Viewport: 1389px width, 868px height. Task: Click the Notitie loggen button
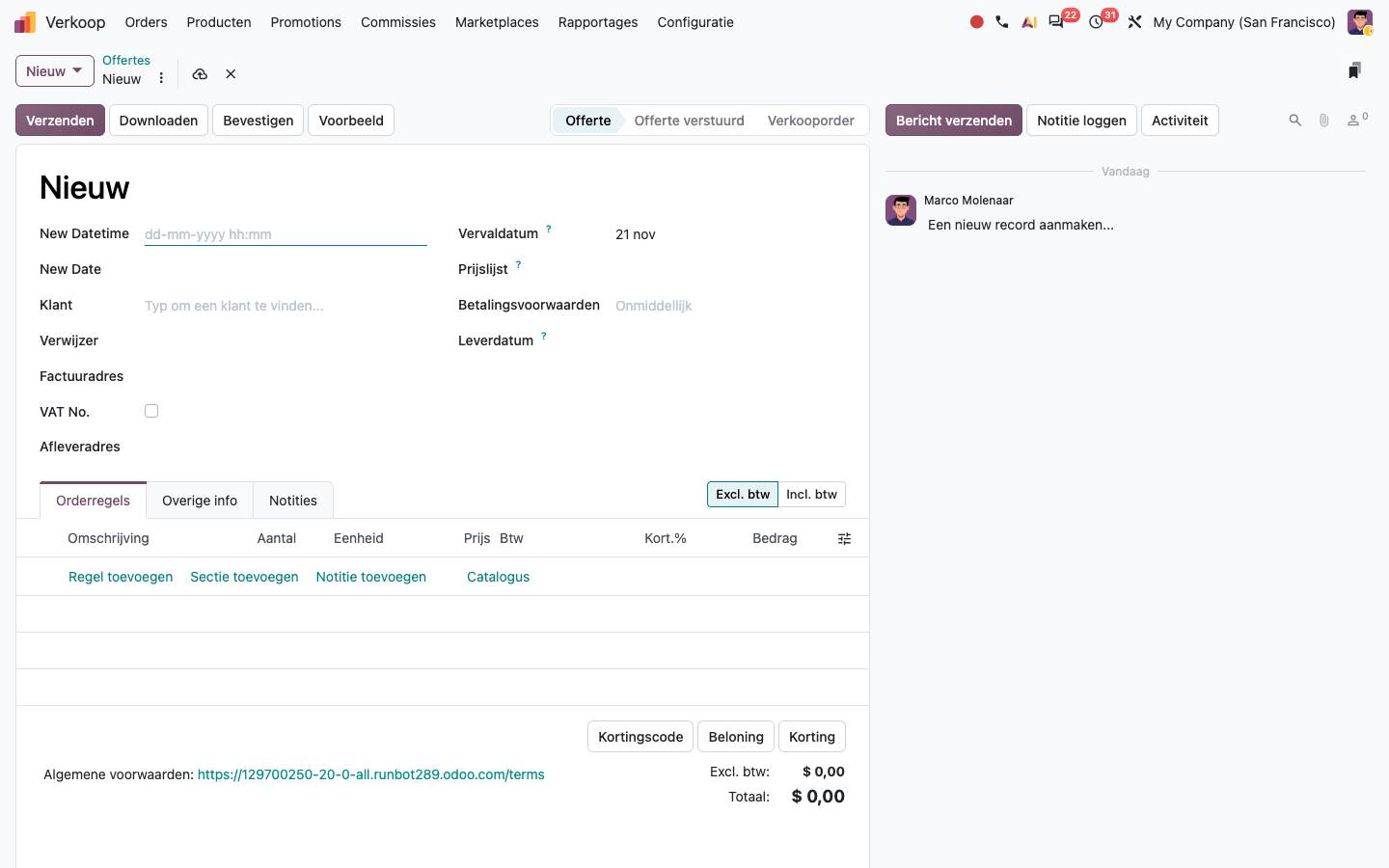click(1081, 121)
